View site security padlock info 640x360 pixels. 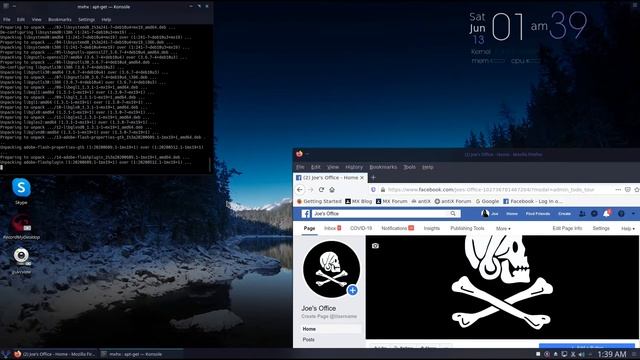tap(382, 189)
